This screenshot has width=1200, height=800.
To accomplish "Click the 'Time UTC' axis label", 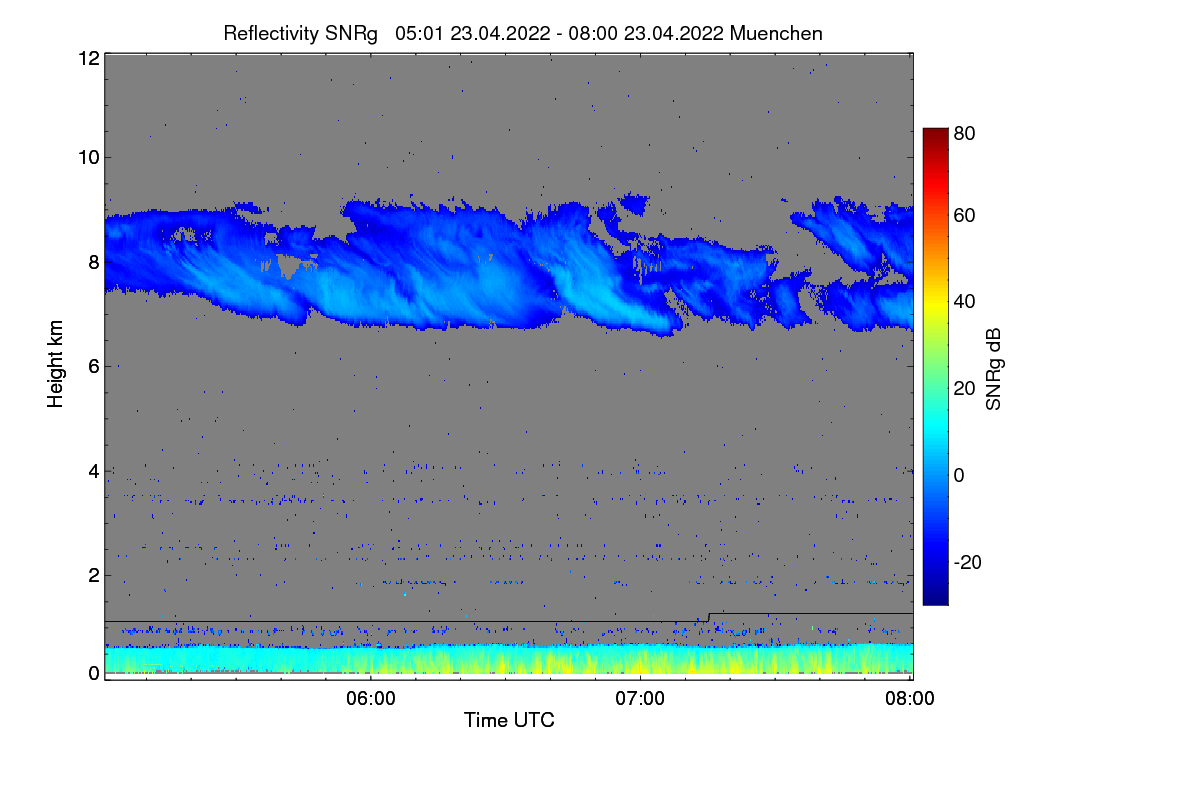I will point(509,719).
